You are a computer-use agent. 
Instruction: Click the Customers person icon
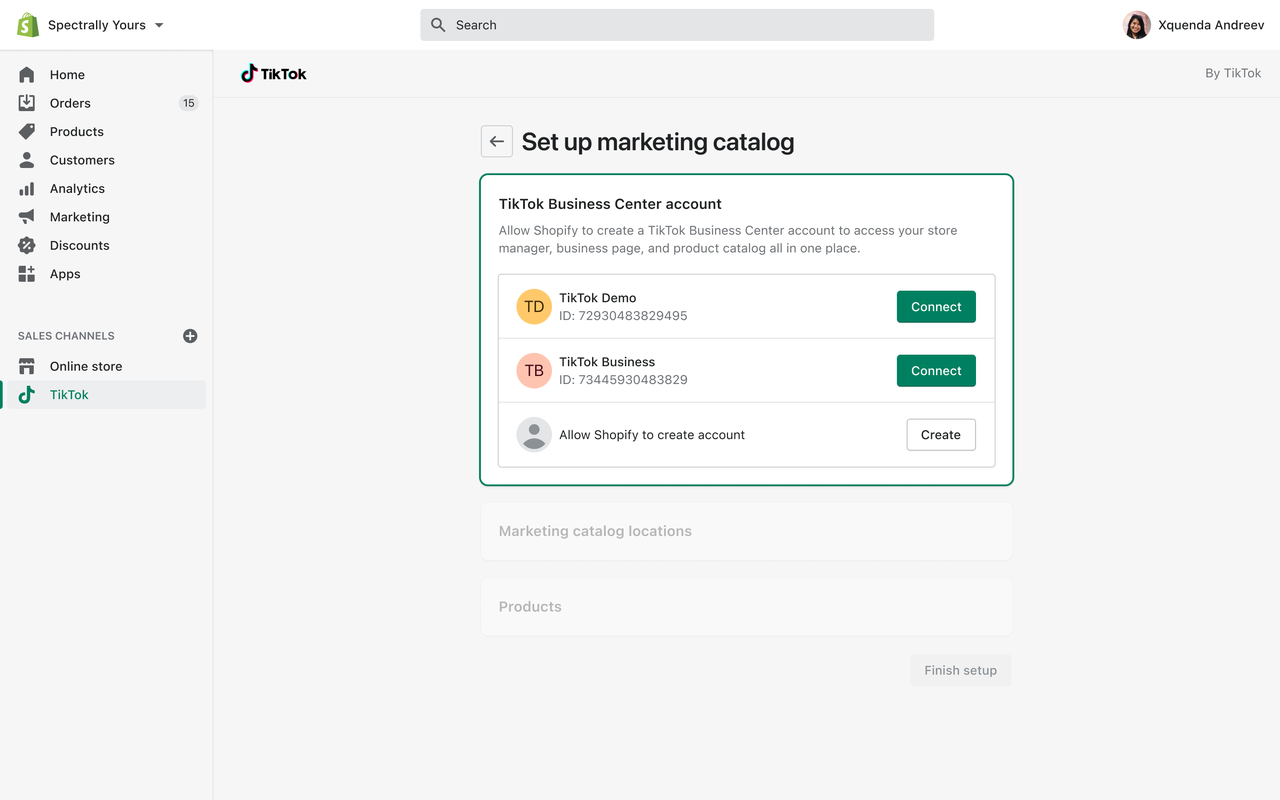[27, 160]
